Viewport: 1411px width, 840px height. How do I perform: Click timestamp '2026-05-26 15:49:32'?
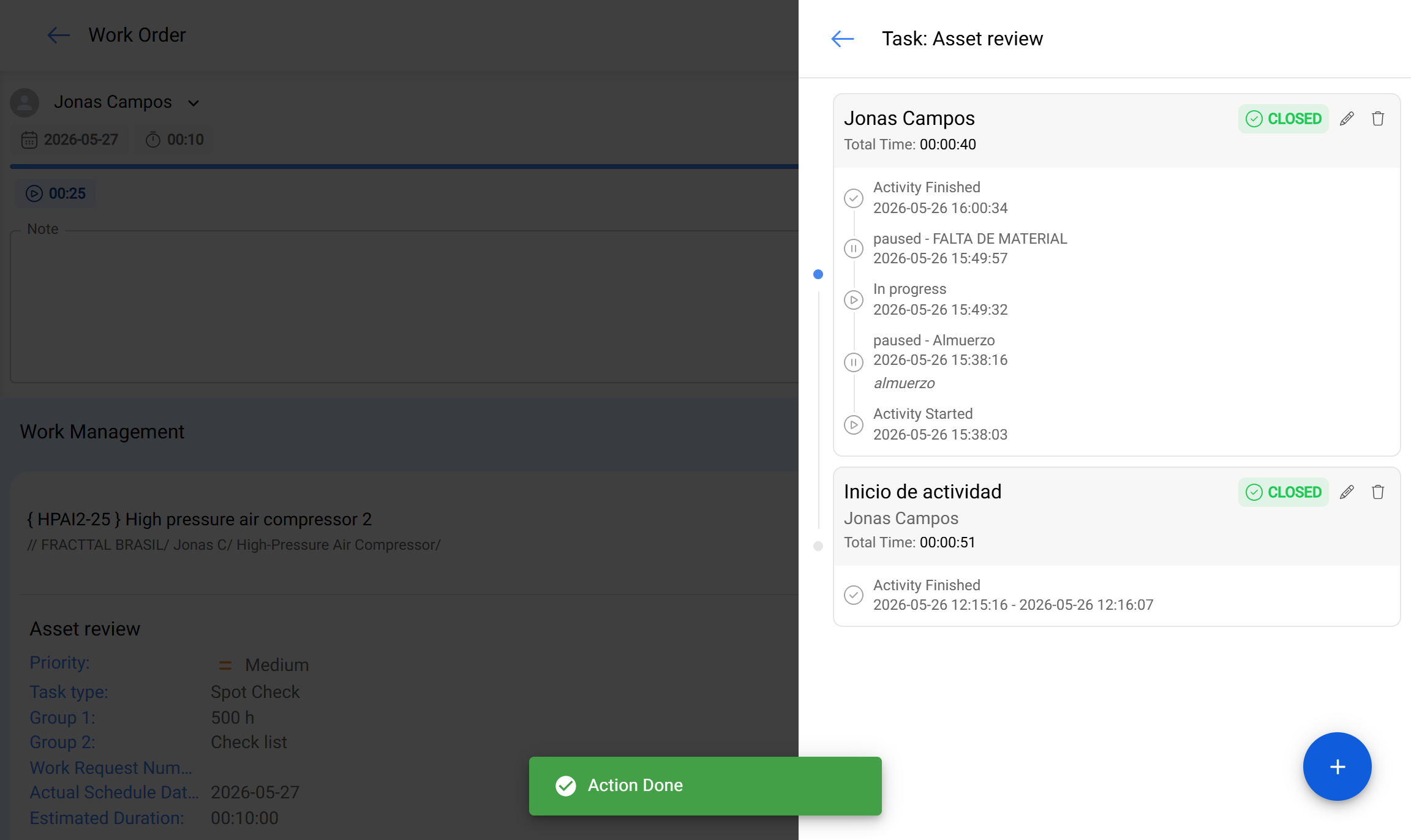click(x=941, y=310)
